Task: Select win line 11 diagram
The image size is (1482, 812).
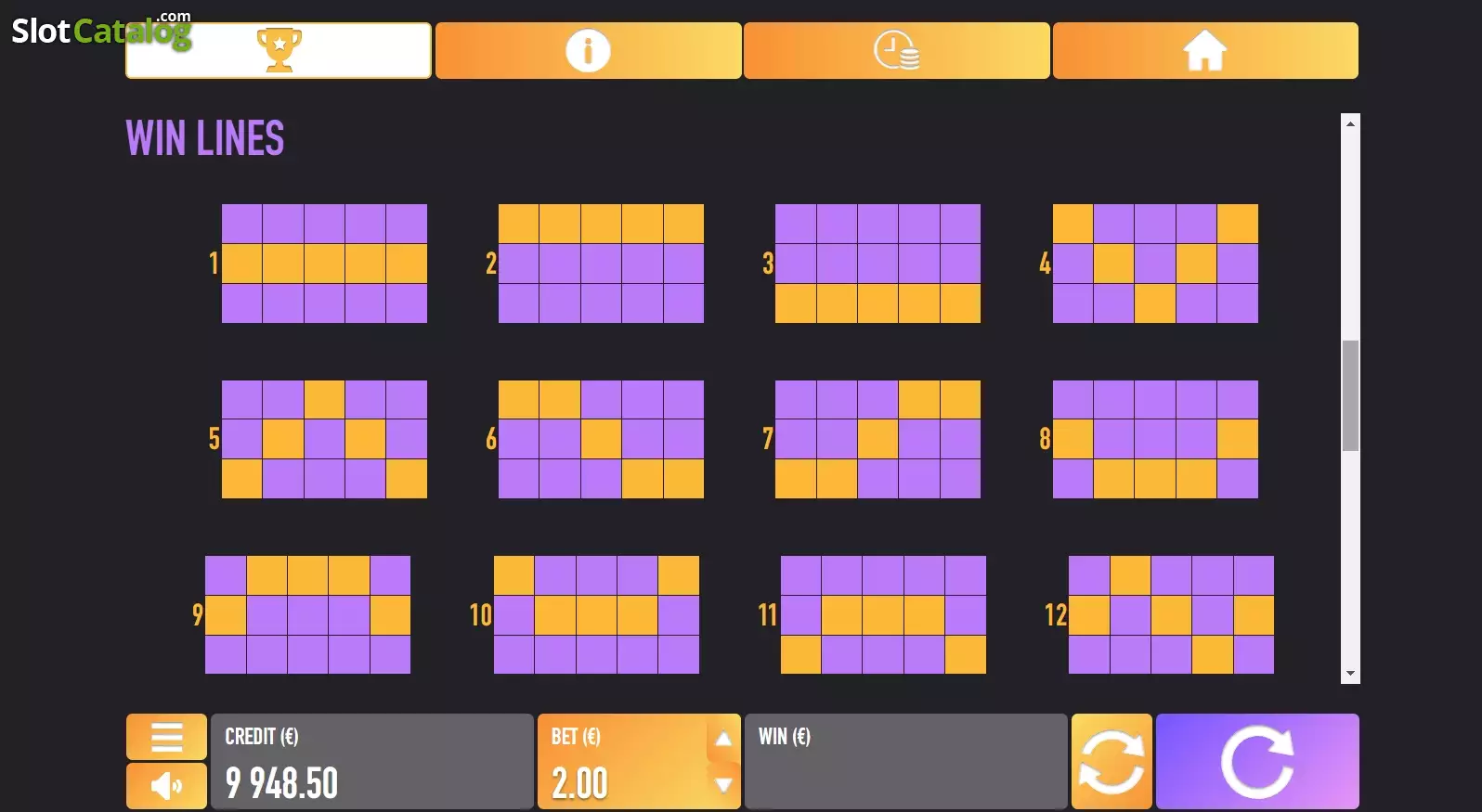Action: [x=883, y=614]
